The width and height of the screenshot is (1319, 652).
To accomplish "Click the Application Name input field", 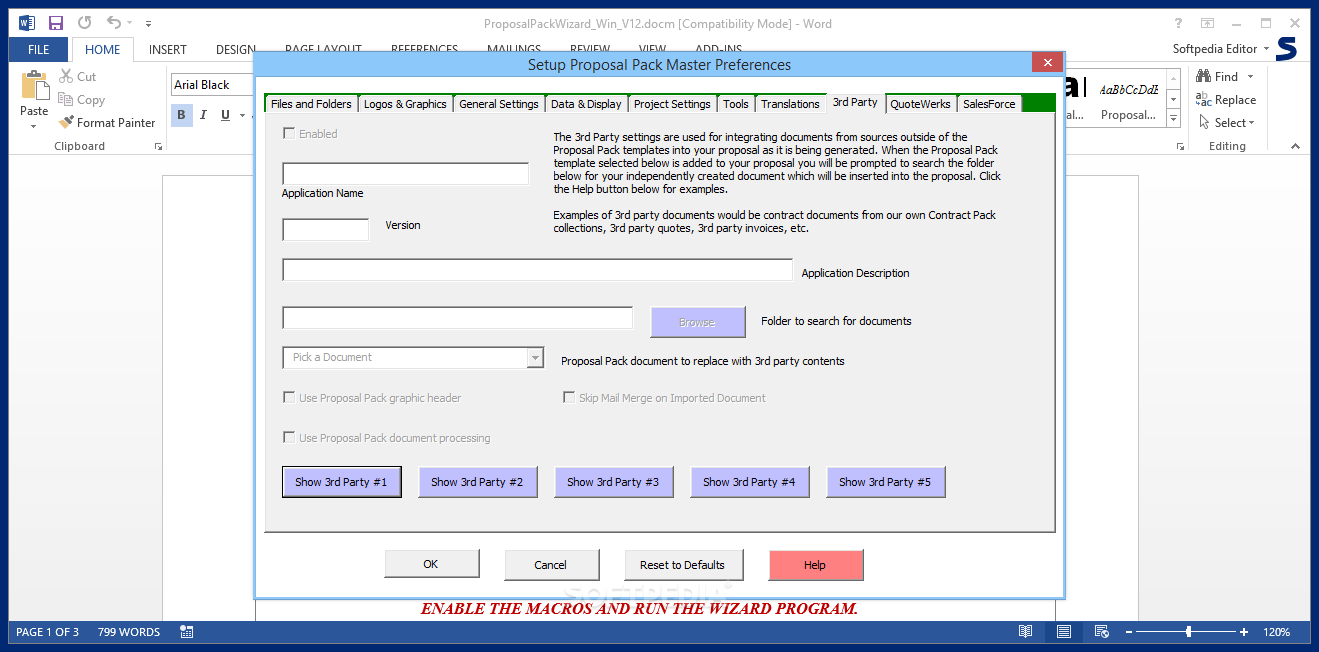I will (x=405, y=173).
